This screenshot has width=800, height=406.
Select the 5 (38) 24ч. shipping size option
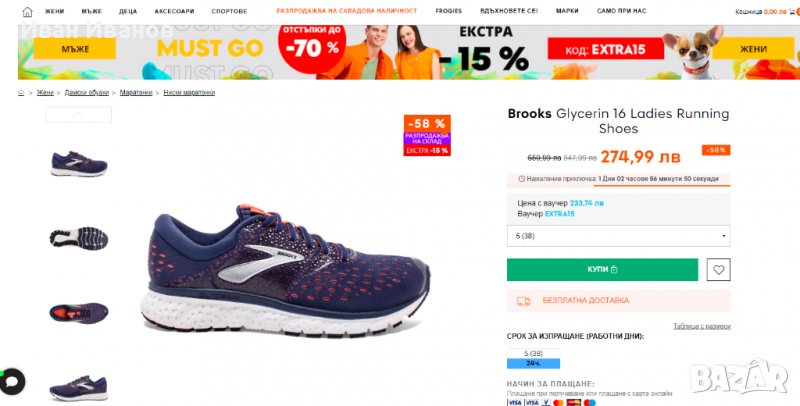coord(533,358)
